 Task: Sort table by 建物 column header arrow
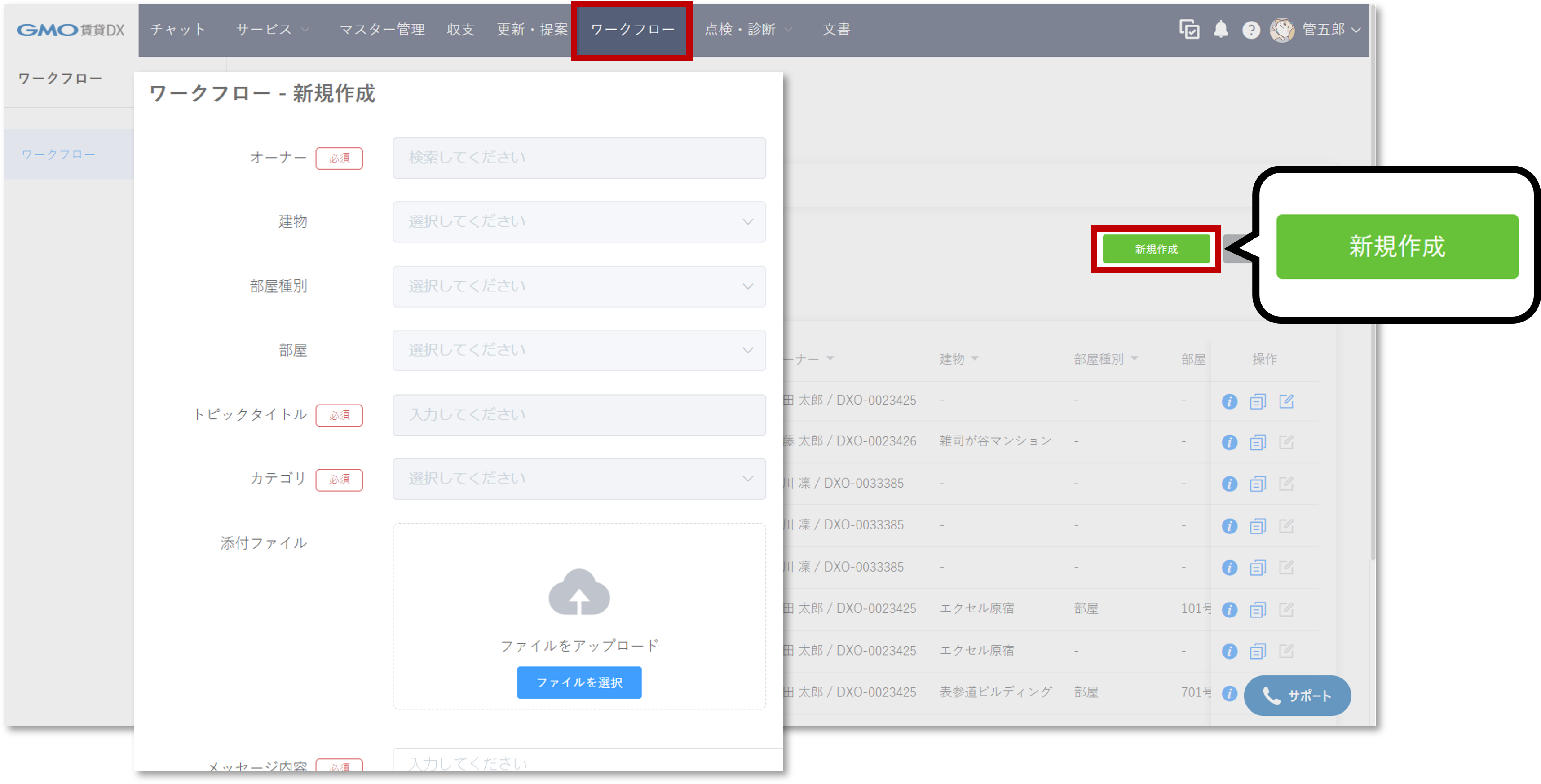coord(975,358)
